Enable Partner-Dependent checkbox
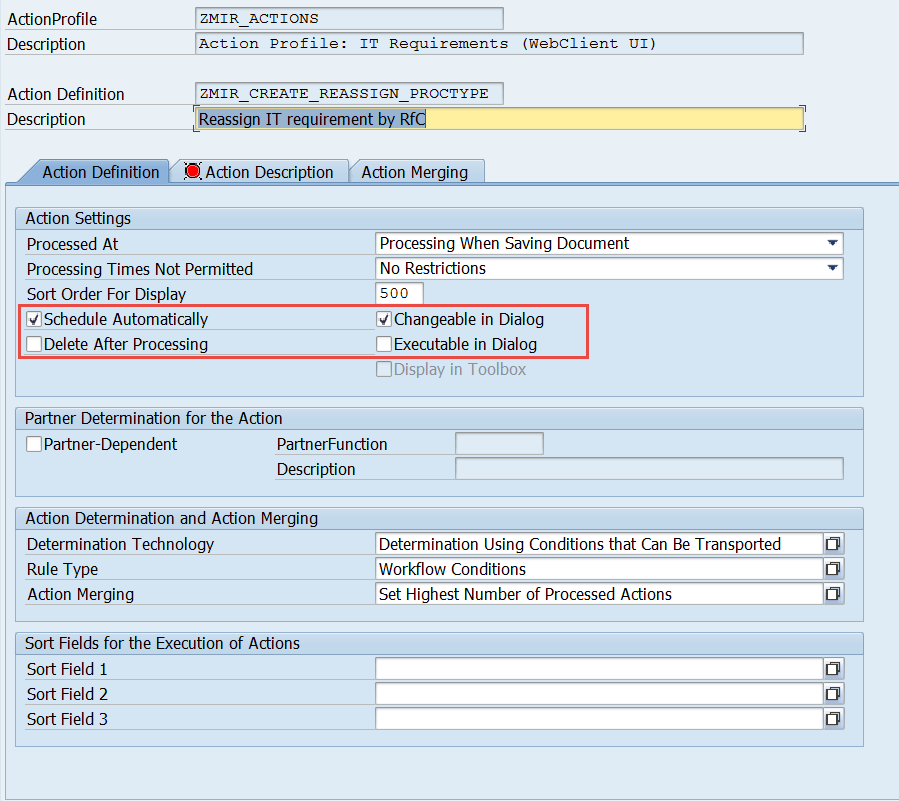 click(35, 444)
